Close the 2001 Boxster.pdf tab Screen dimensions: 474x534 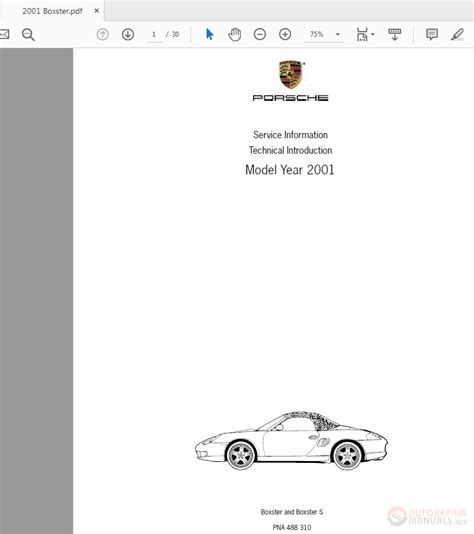pyautogui.click(x=97, y=11)
